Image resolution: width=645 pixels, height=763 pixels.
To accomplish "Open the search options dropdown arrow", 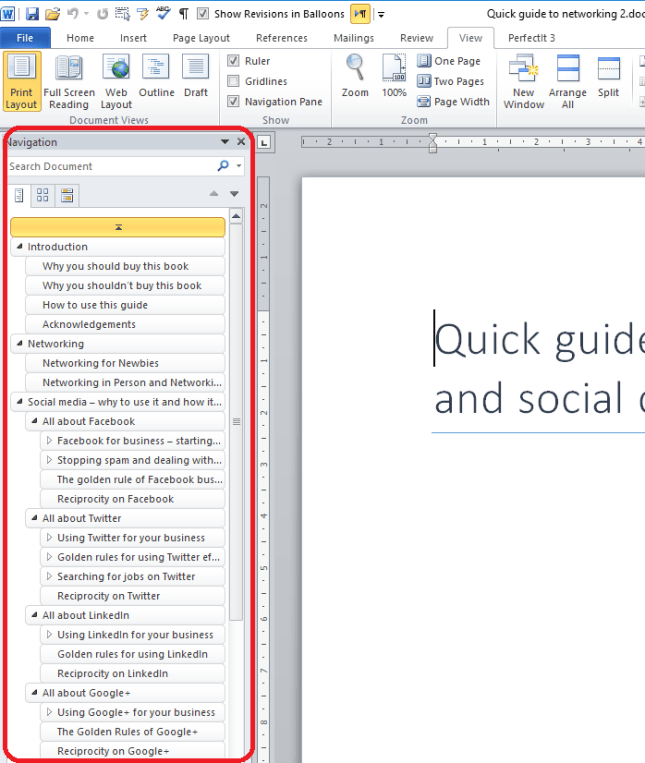I will 238,166.
